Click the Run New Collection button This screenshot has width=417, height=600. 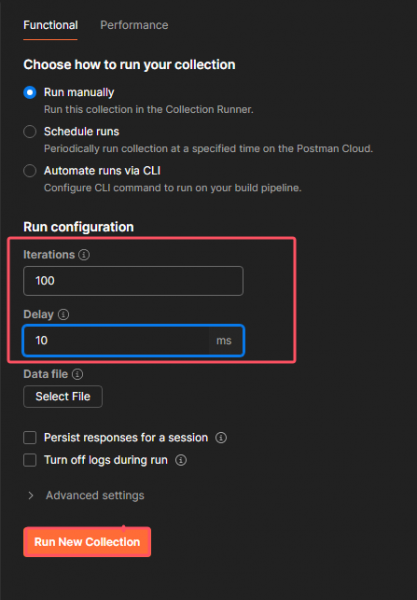(87, 542)
